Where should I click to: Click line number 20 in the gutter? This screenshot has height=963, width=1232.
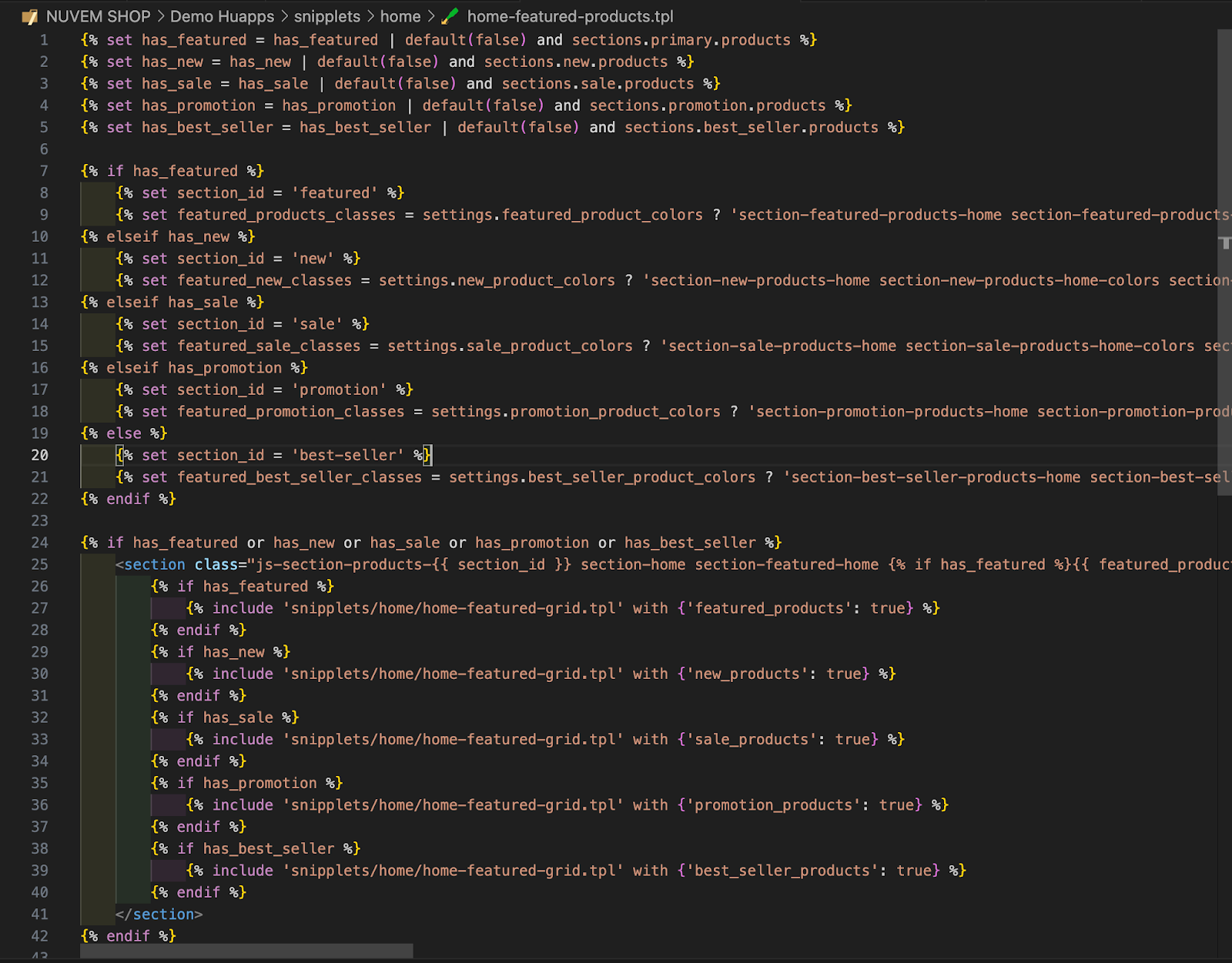point(40,455)
